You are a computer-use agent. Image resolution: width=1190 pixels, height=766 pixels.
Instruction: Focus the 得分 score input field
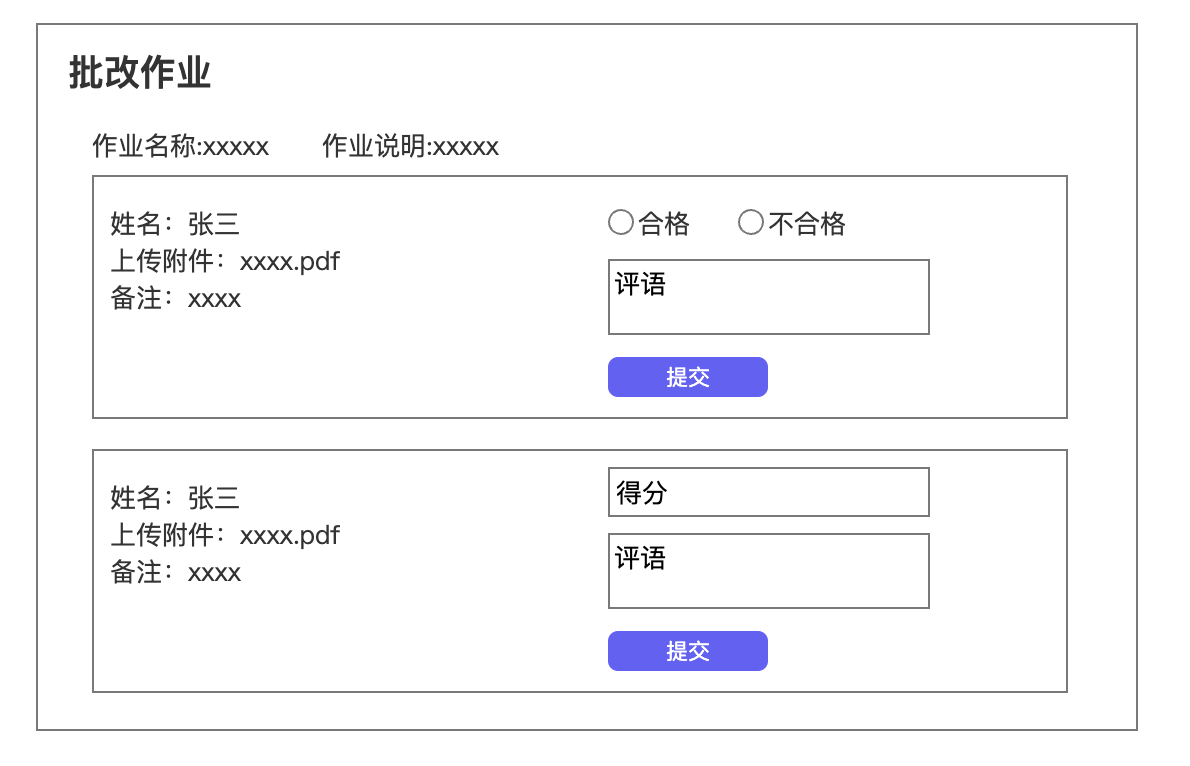[768, 492]
